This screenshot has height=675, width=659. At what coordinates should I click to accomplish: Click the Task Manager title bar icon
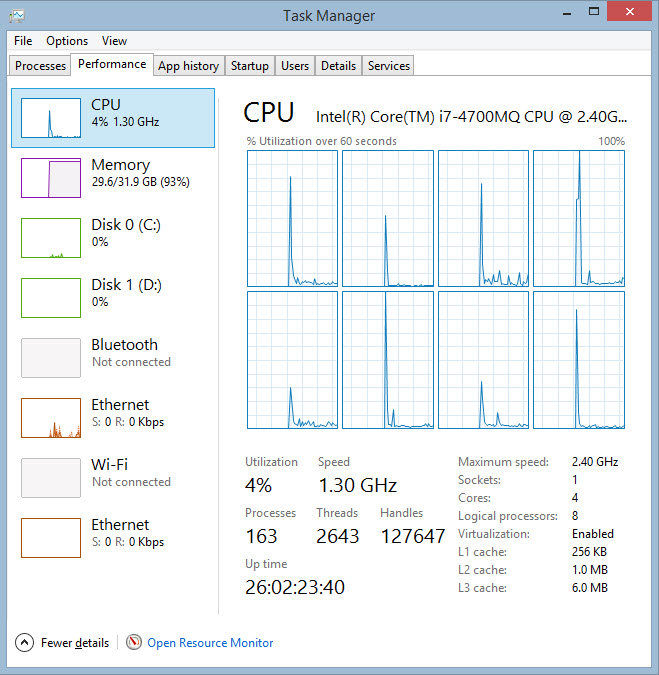17,15
